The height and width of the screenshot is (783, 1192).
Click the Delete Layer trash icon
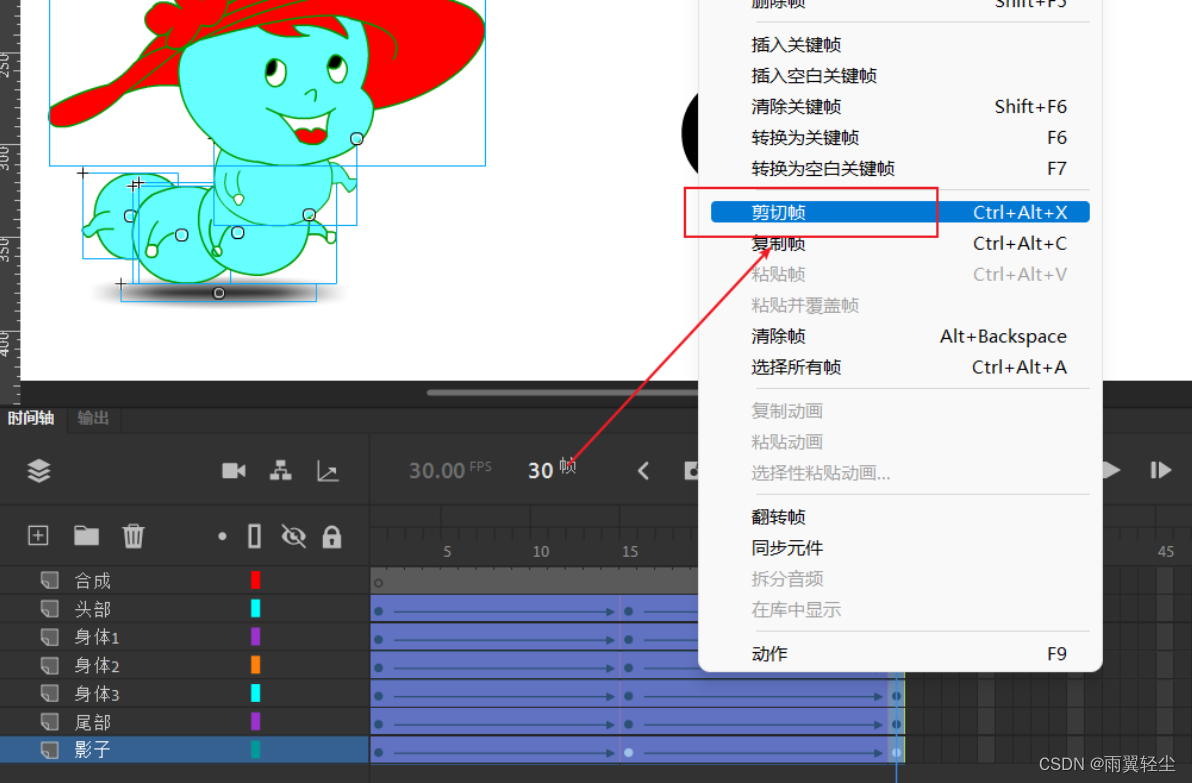[x=133, y=535]
